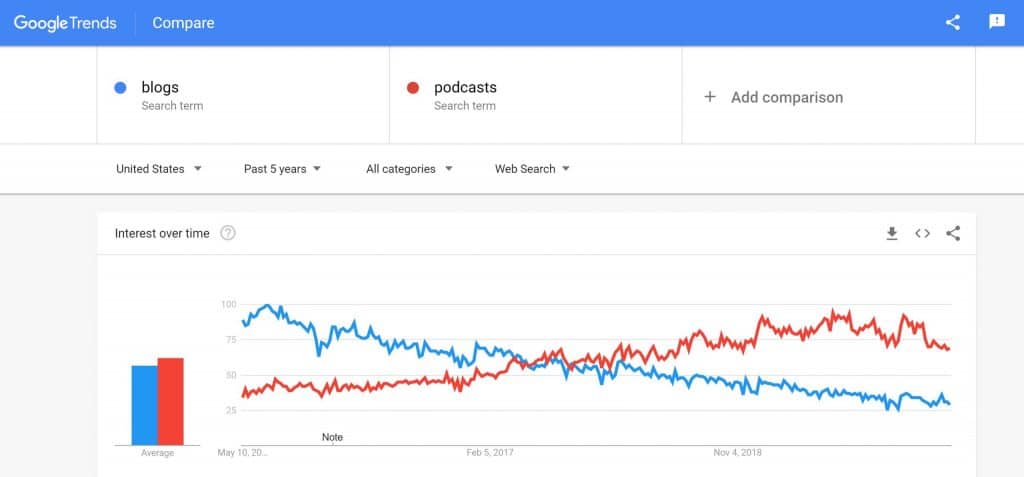Screen dimensions: 1024x477
Task: Click the share icon in top header
Action: click(x=952, y=22)
